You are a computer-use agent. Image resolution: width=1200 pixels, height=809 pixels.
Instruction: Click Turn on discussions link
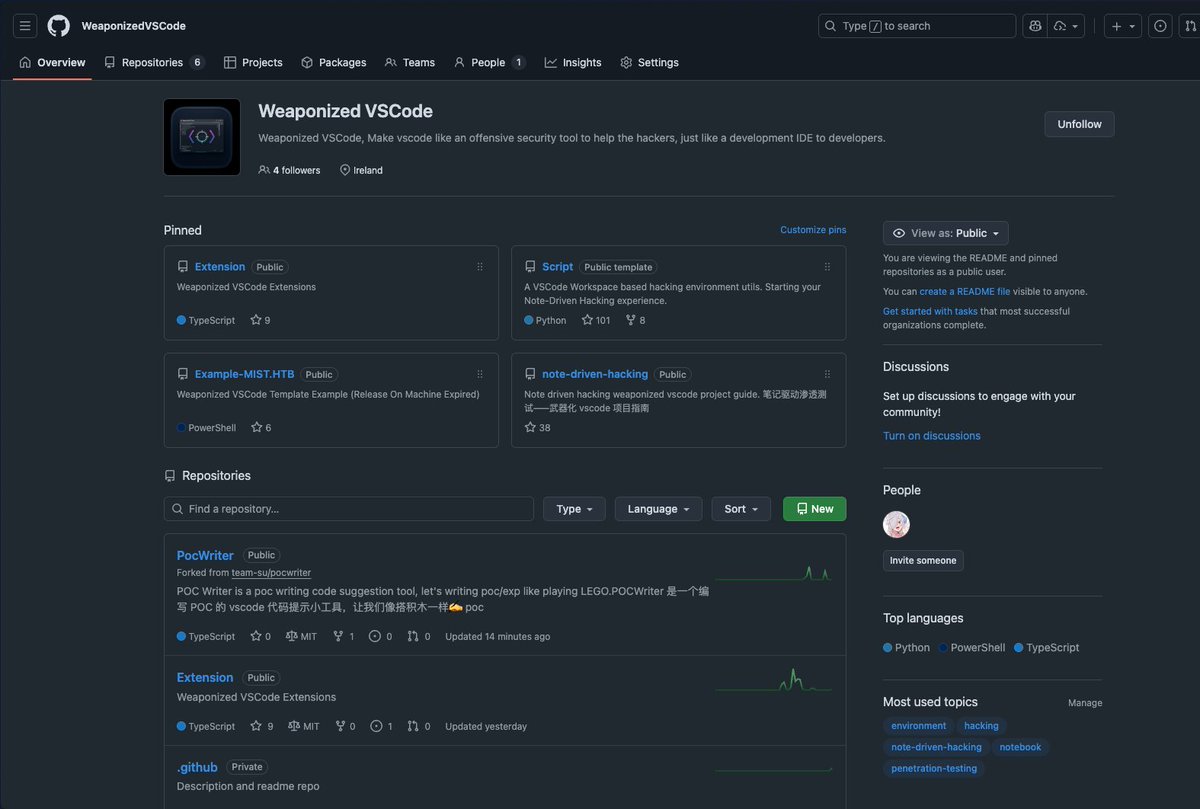[x=932, y=436]
